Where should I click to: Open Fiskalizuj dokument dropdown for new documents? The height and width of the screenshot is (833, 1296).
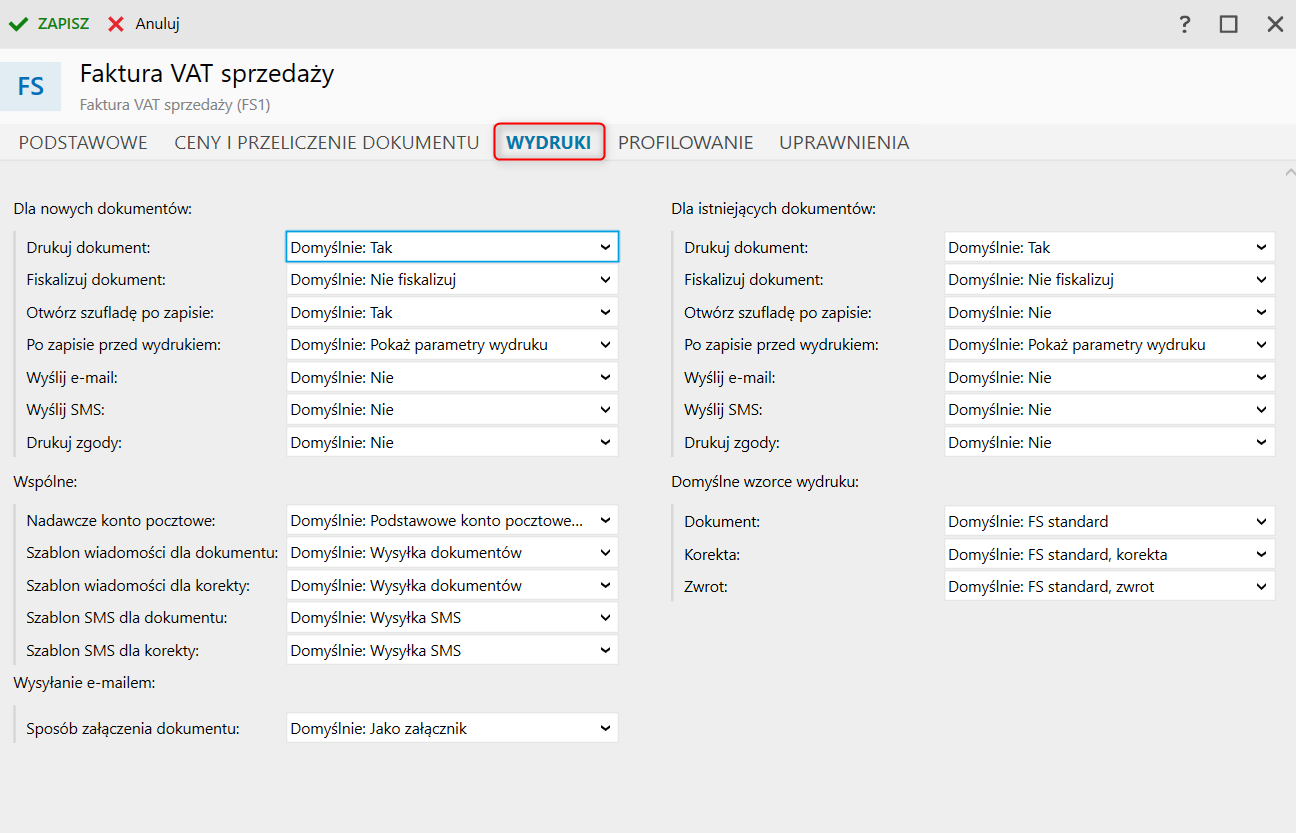[452, 280]
